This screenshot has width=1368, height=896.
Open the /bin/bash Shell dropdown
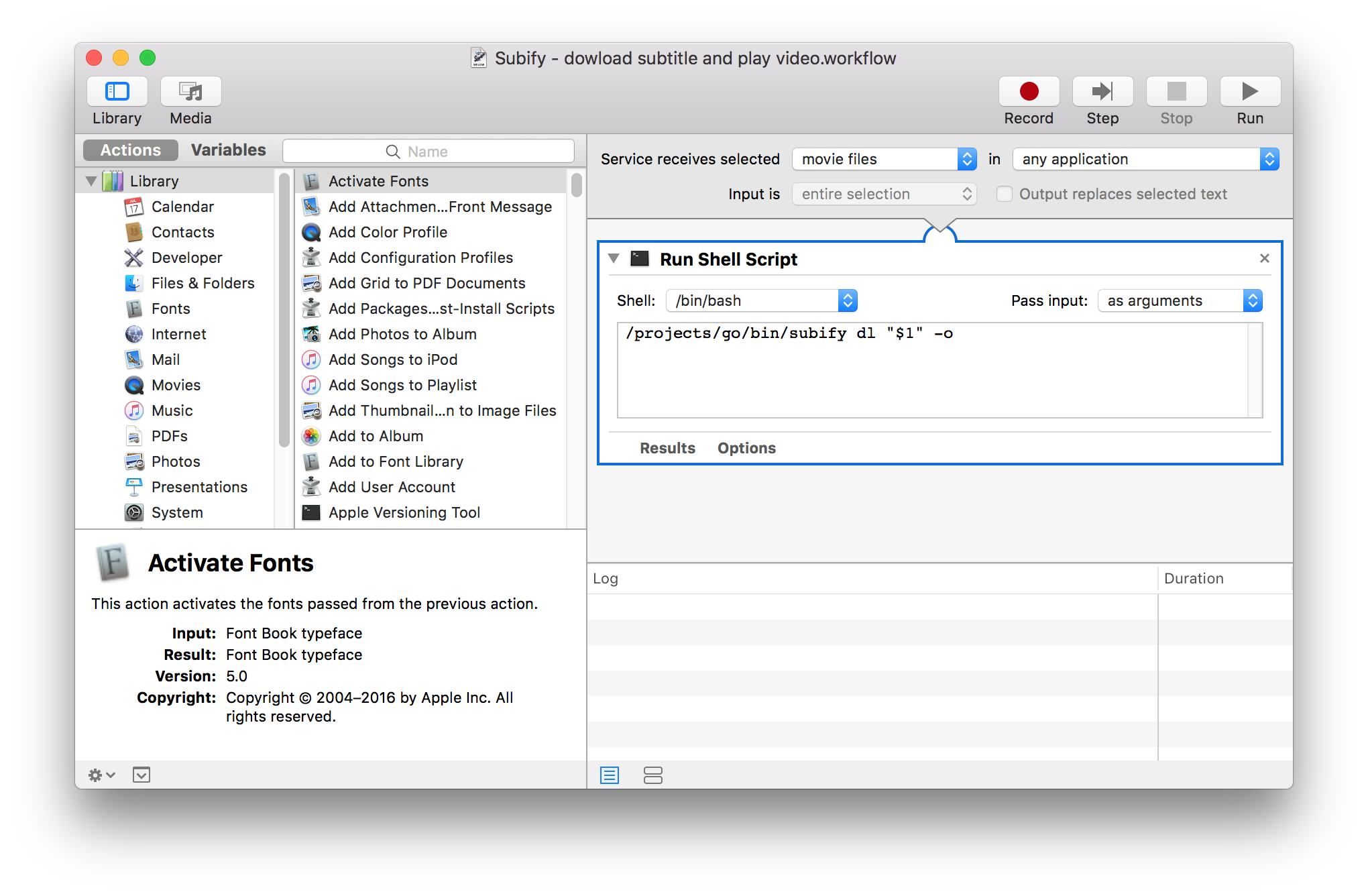point(761,300)
